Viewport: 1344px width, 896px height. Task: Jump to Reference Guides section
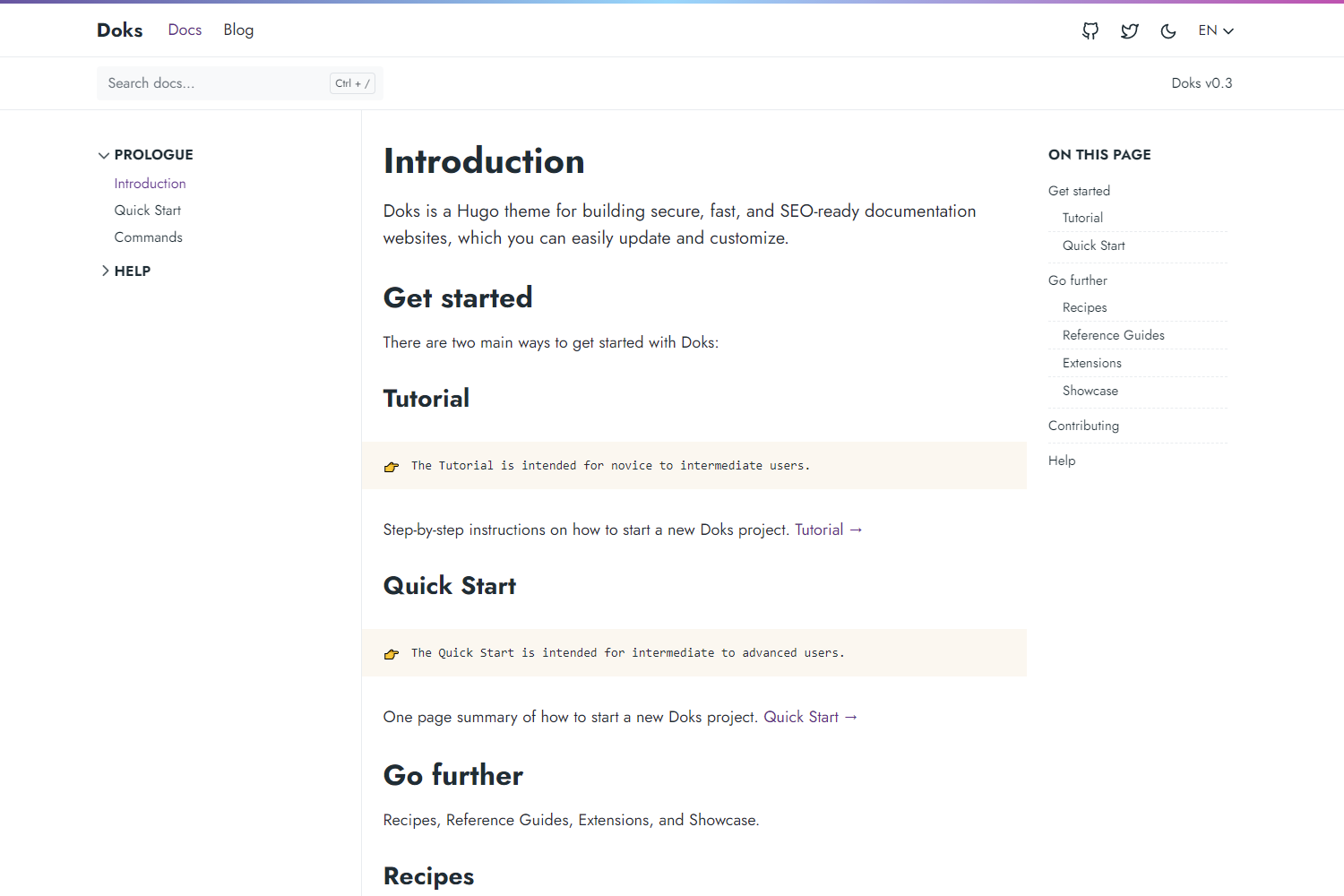[x=1114, y=335]
